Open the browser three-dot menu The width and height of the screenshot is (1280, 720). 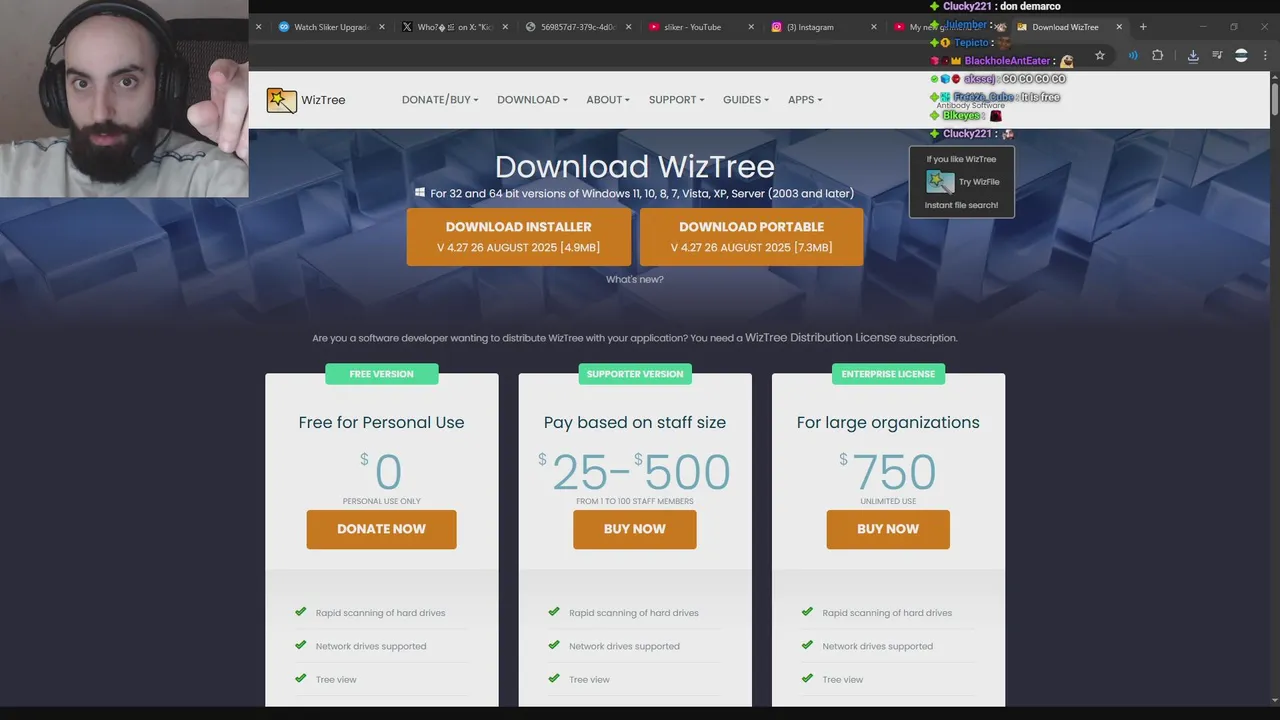1265,56
